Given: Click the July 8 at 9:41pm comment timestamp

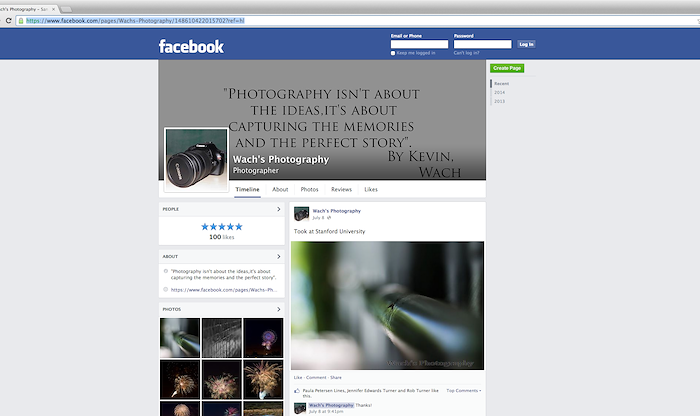Looking at the screenshot, I should pos(326,412).
